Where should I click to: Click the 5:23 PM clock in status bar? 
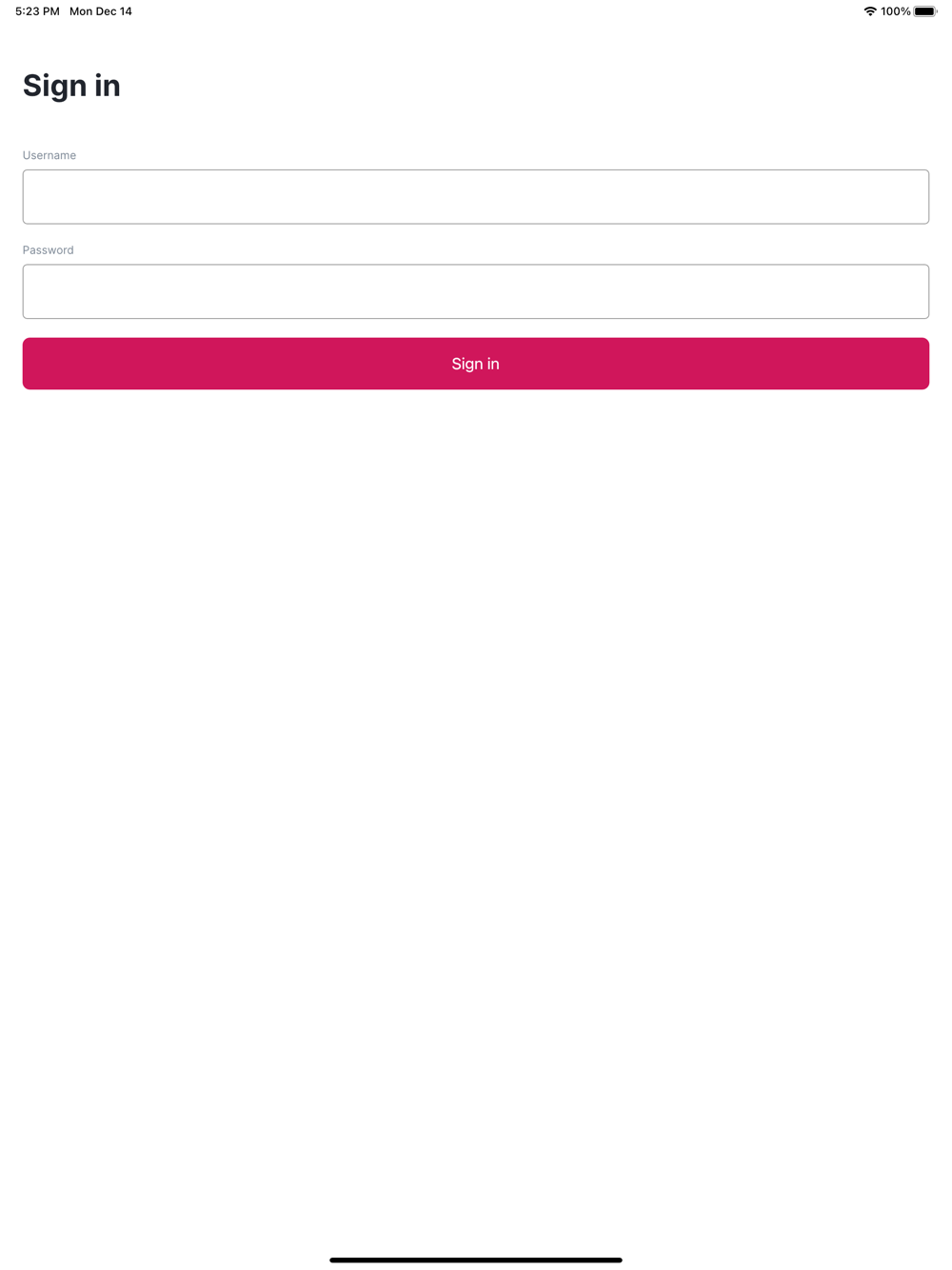[x=37, y=11]
